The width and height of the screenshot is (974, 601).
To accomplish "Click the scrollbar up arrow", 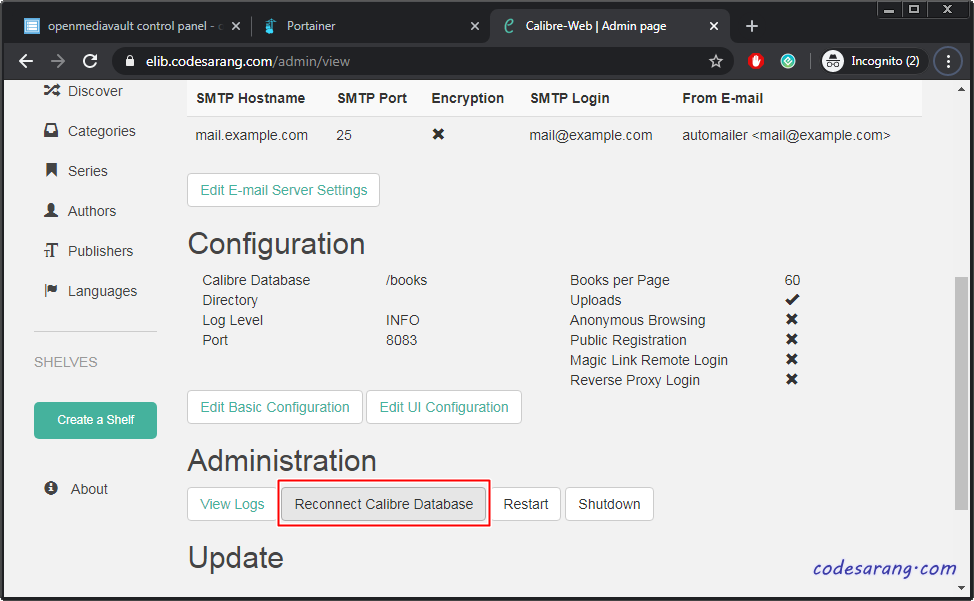I will coord(961,89).
